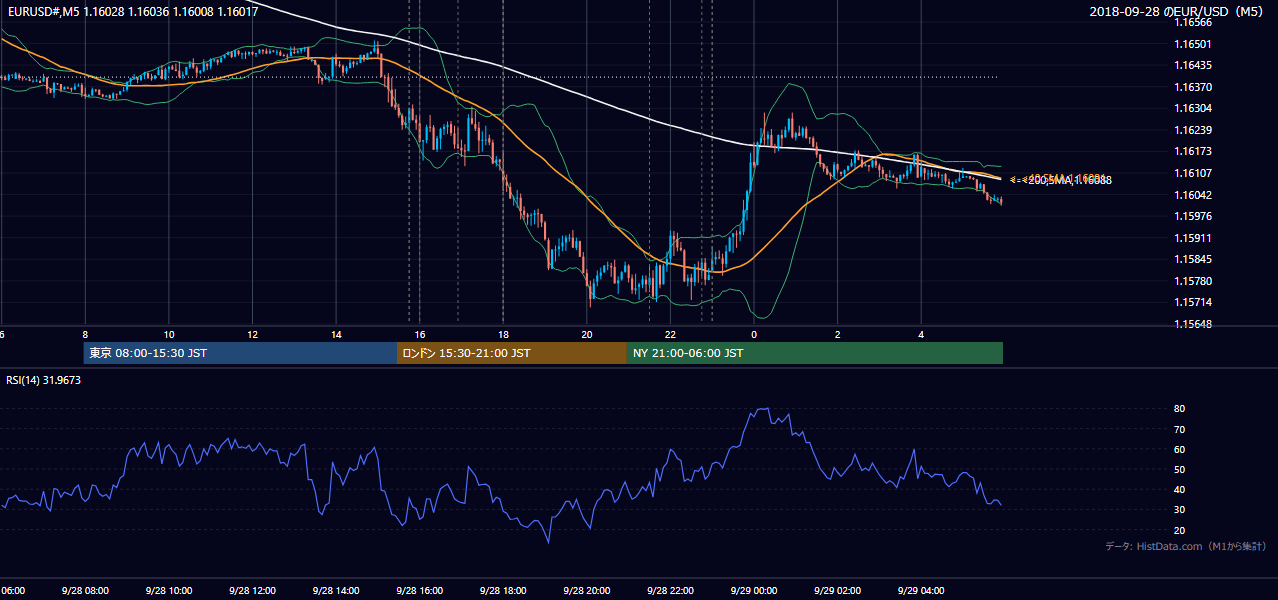The width and height of the screenshot is (1278, 600).
Task: Click the 9/28 08:00 date label
Action: pos(85,590)
